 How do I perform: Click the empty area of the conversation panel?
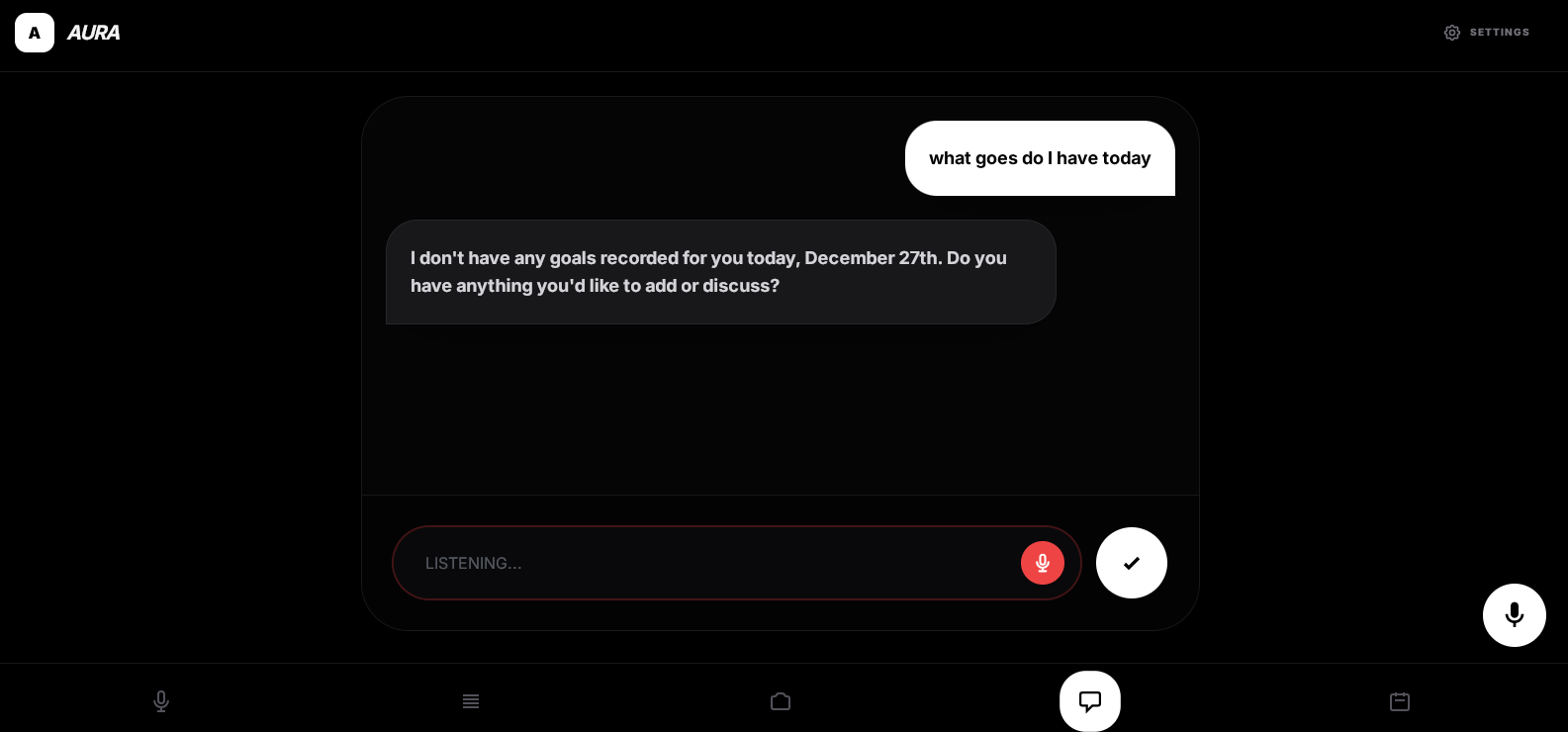[781, 411]
